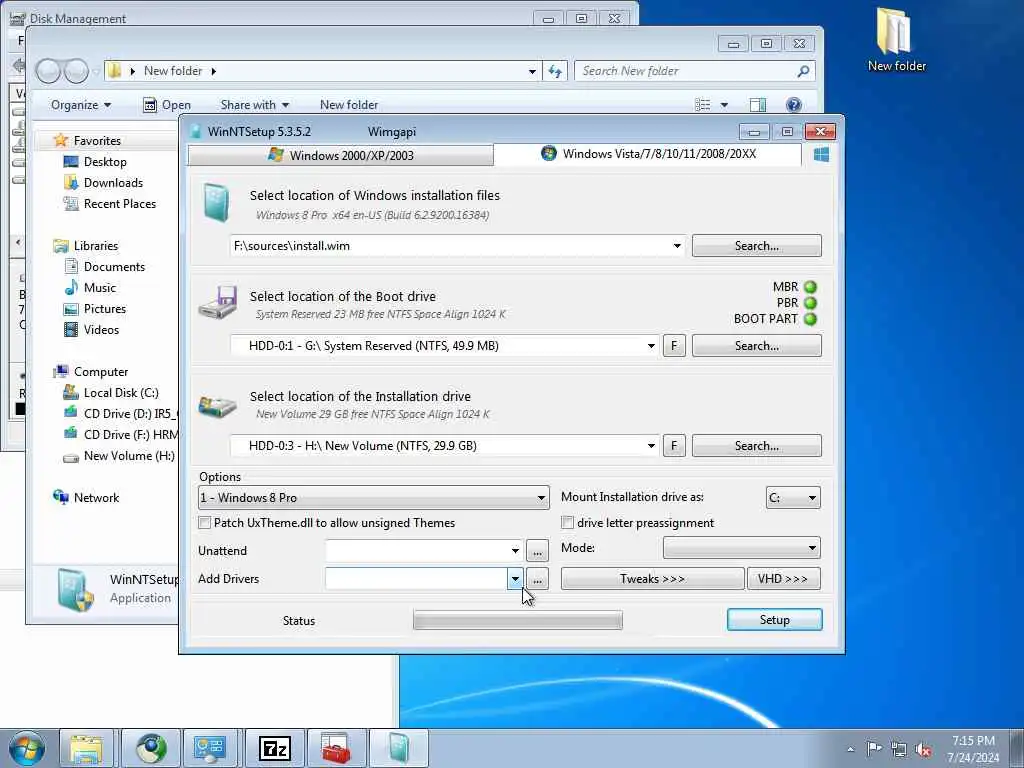Open the control panel style taskbar icon
The width and height of the screenshot is (1024, 768).
point(212,748)
